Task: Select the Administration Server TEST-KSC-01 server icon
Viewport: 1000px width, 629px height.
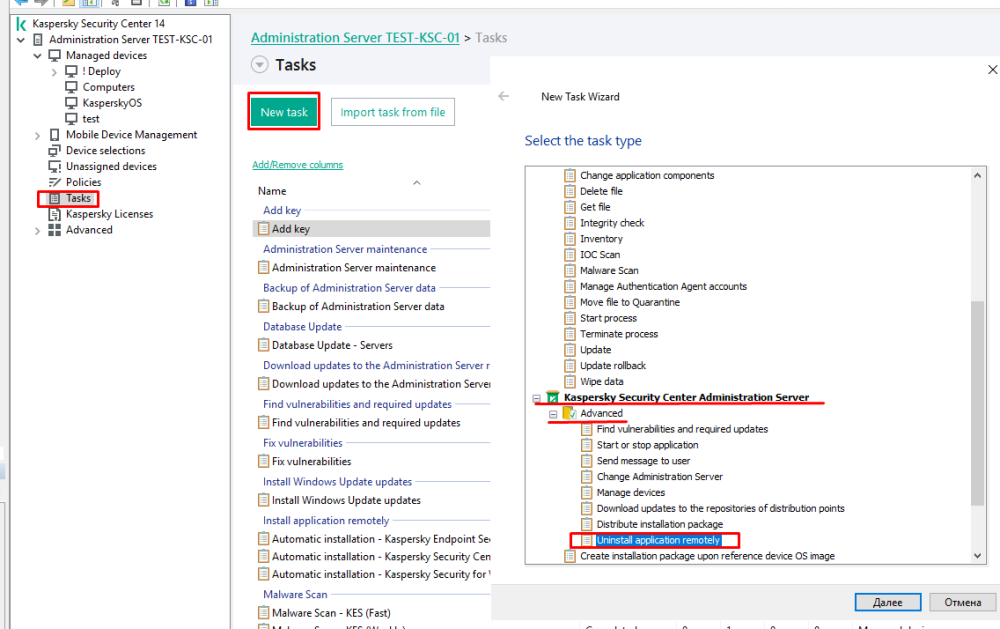Action: [x=38, y=40]
